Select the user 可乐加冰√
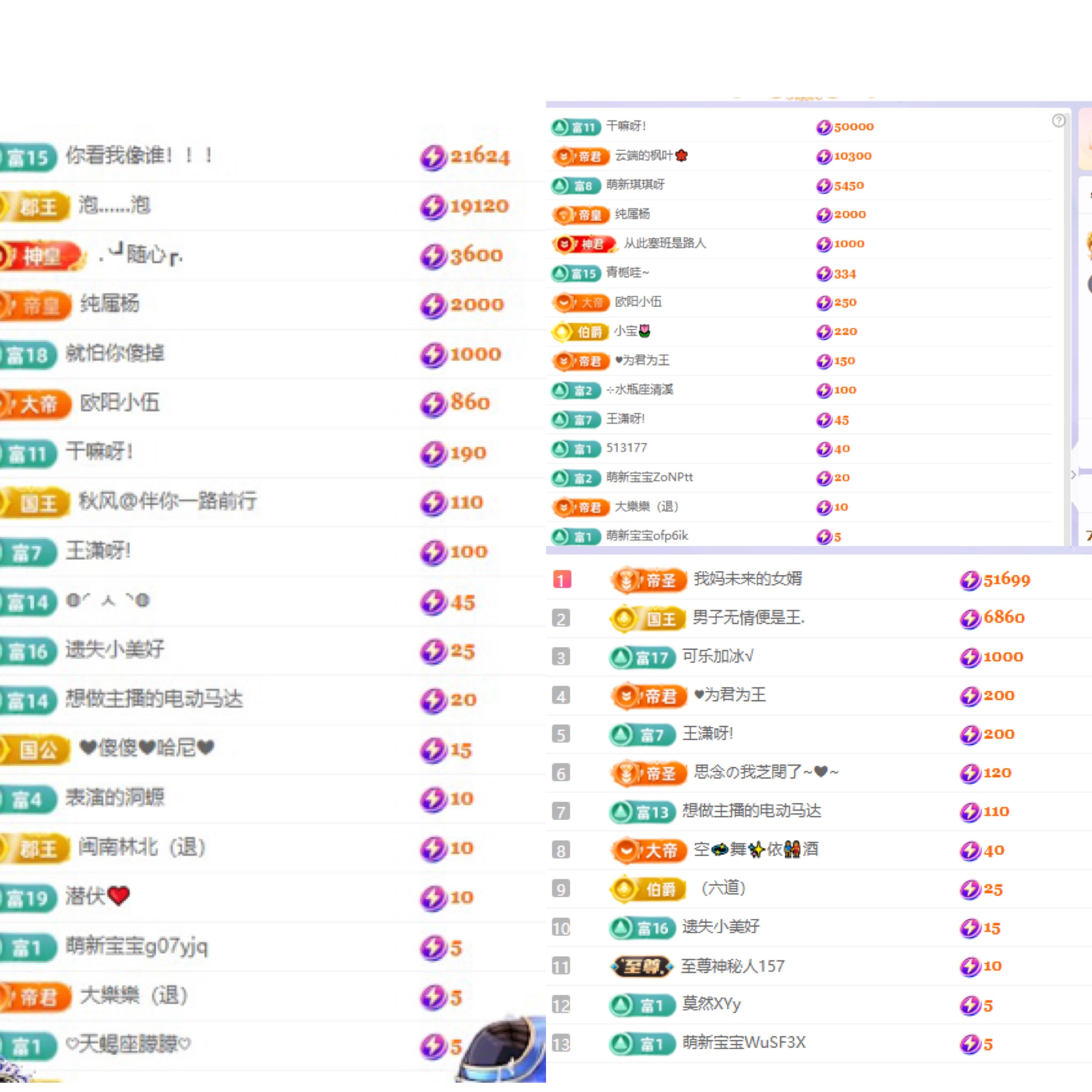Viewport: 1092px width, 1092px height. click(x=718, y=657)
